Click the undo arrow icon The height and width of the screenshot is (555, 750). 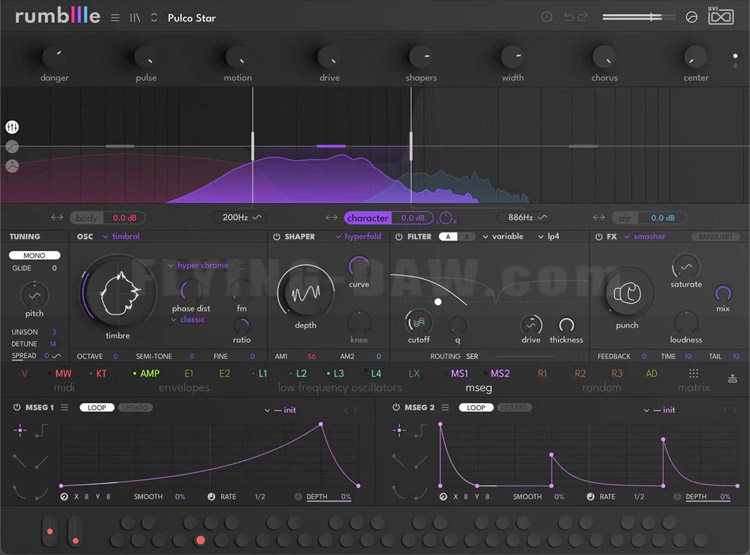point(568,17)
